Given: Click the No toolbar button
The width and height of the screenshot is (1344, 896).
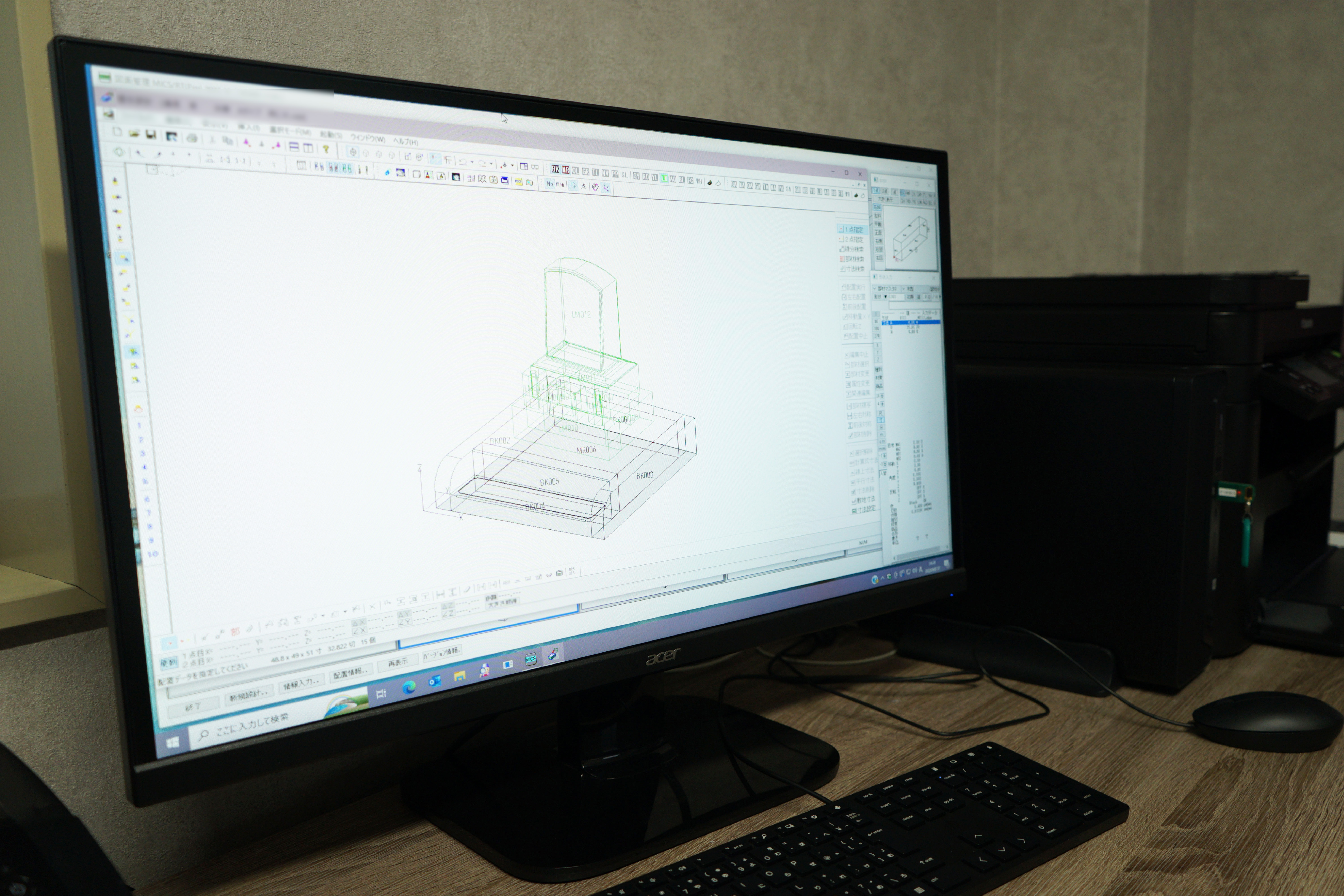Looking at the screenshot, I should point(550,184).
